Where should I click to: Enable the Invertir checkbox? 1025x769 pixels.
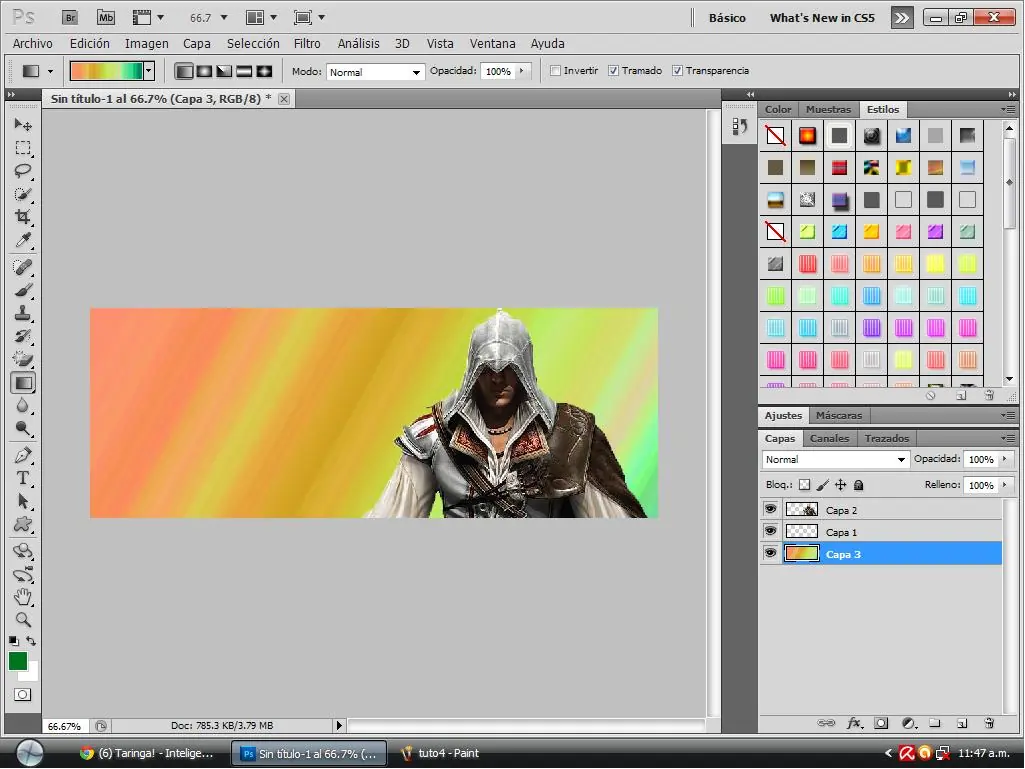coord(555,71)
